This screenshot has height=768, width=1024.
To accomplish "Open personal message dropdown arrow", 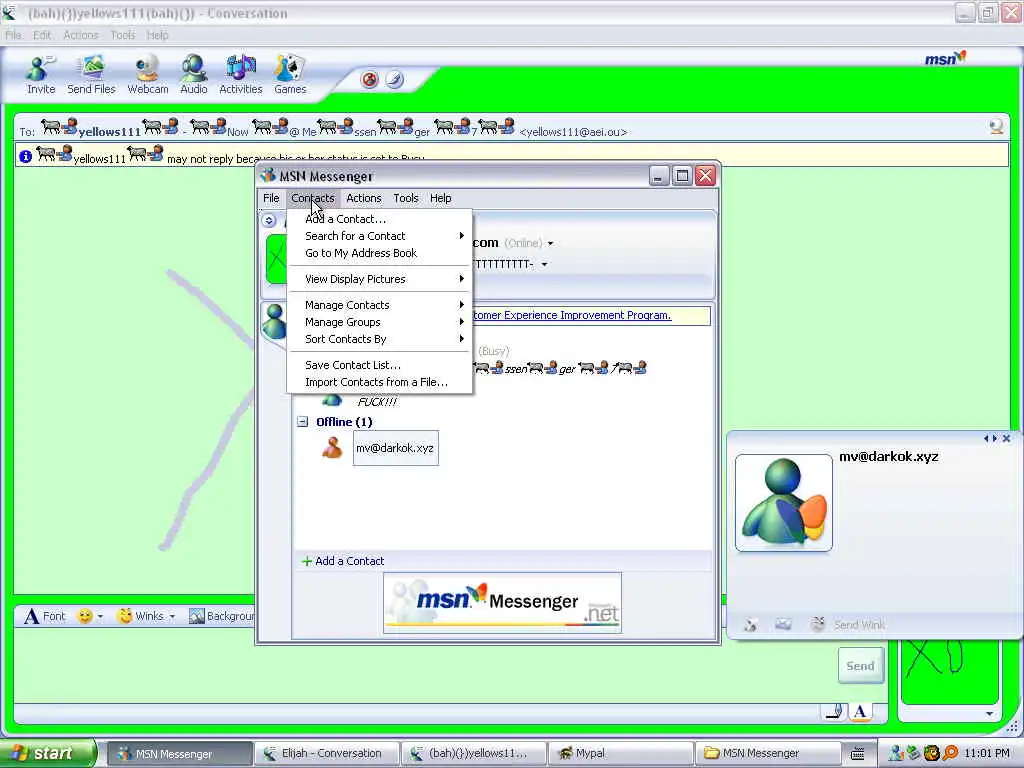I will pos(544,264).
